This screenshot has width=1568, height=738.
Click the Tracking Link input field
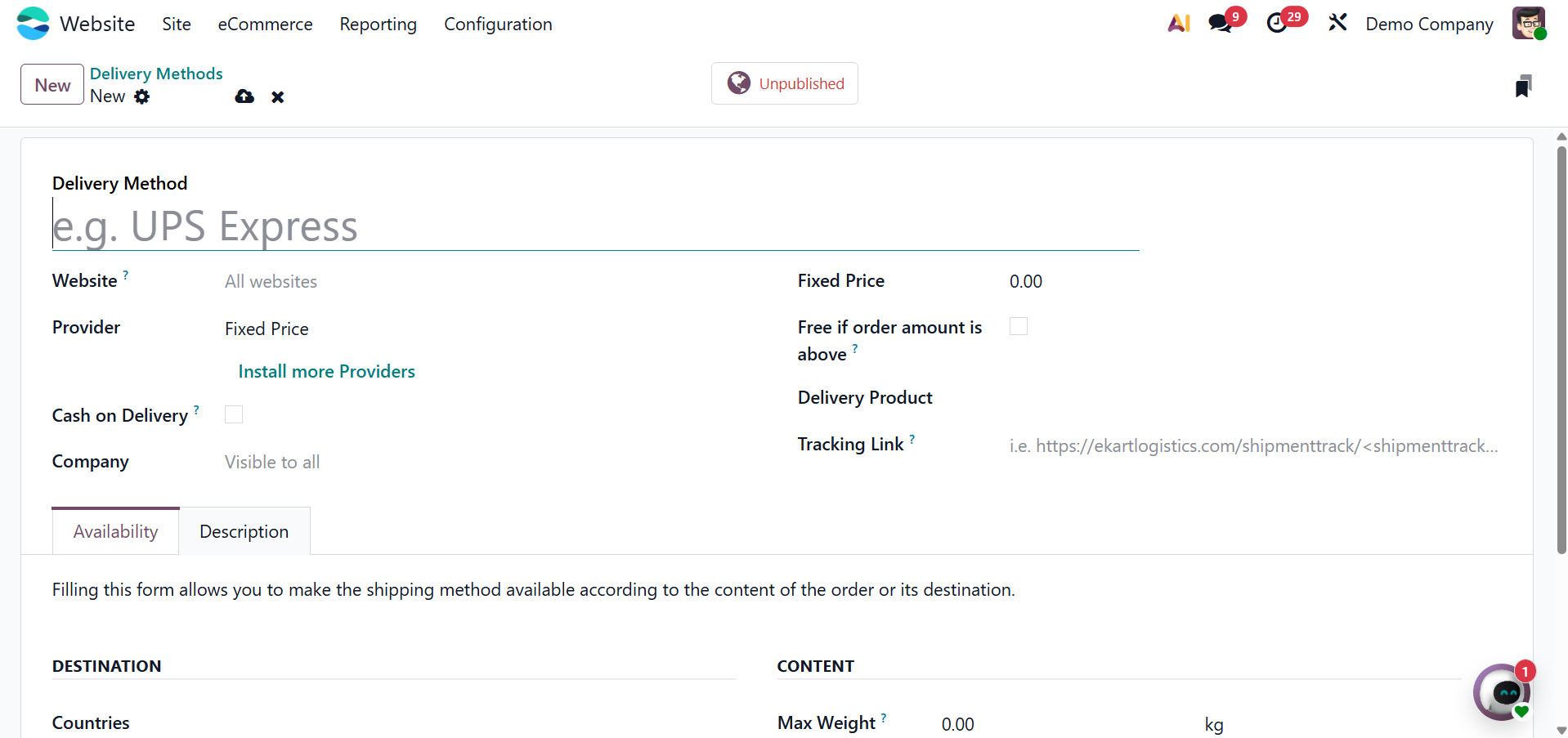1253,446
